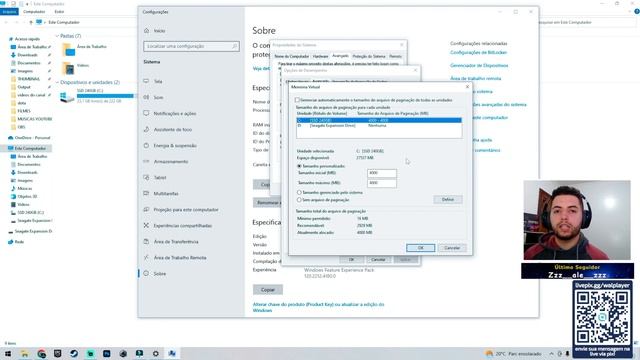Switch to Proteção do Sistema tab

click(369, 56)
